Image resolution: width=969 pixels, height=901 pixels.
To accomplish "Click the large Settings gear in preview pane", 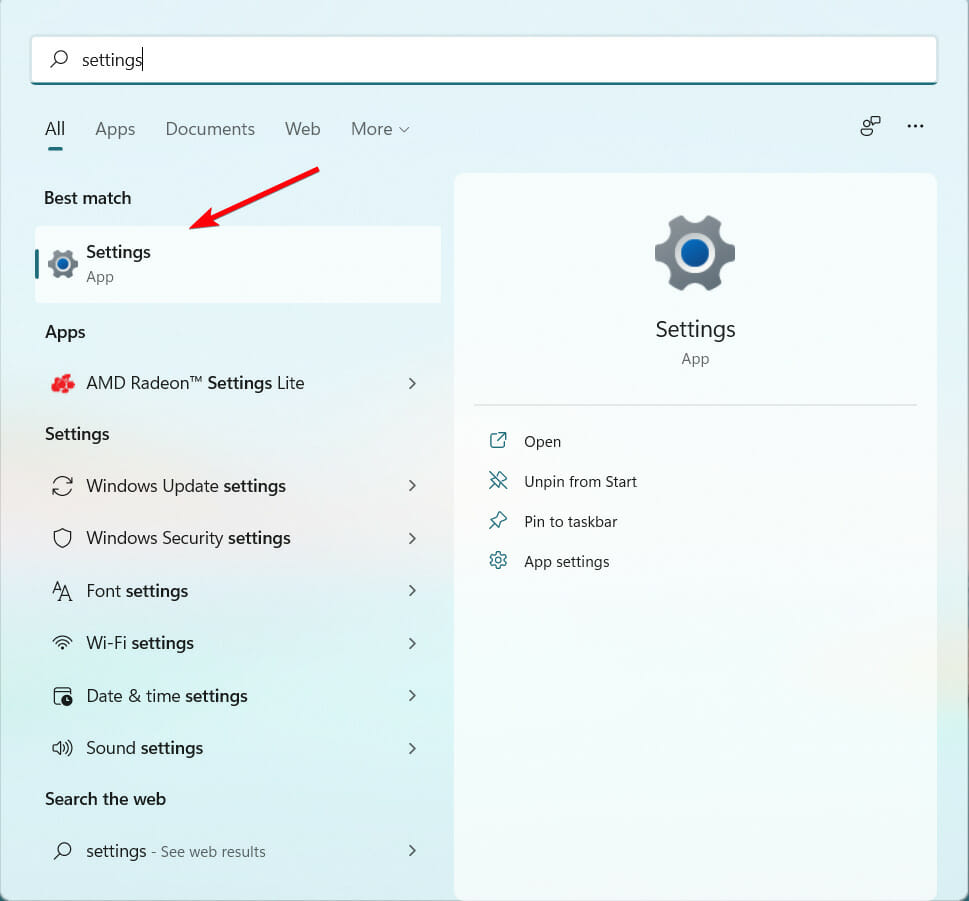I will click(695, 253).
